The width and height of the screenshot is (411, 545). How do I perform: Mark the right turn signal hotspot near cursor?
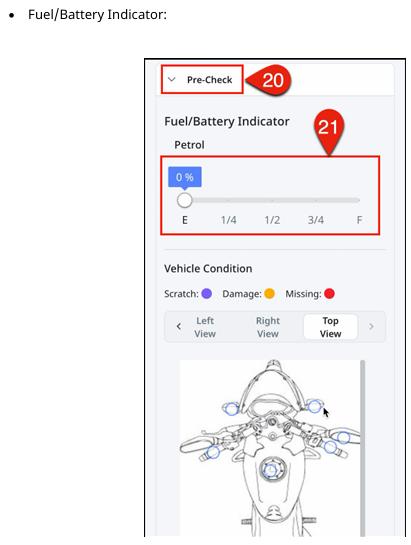(x=315, y=406)
